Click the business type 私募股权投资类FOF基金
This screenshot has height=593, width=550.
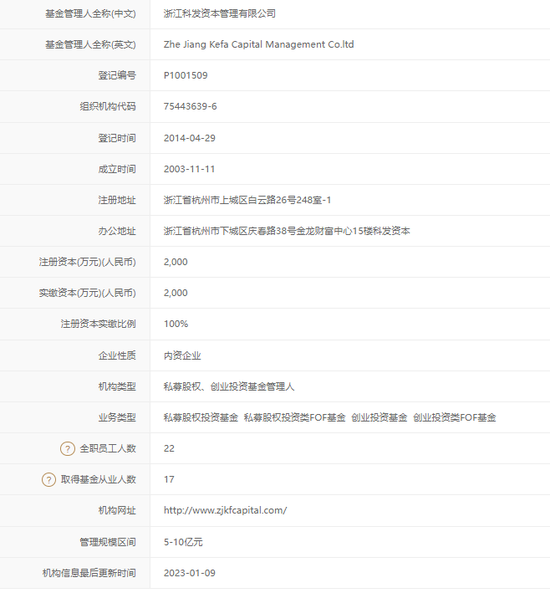click(295, 418)
